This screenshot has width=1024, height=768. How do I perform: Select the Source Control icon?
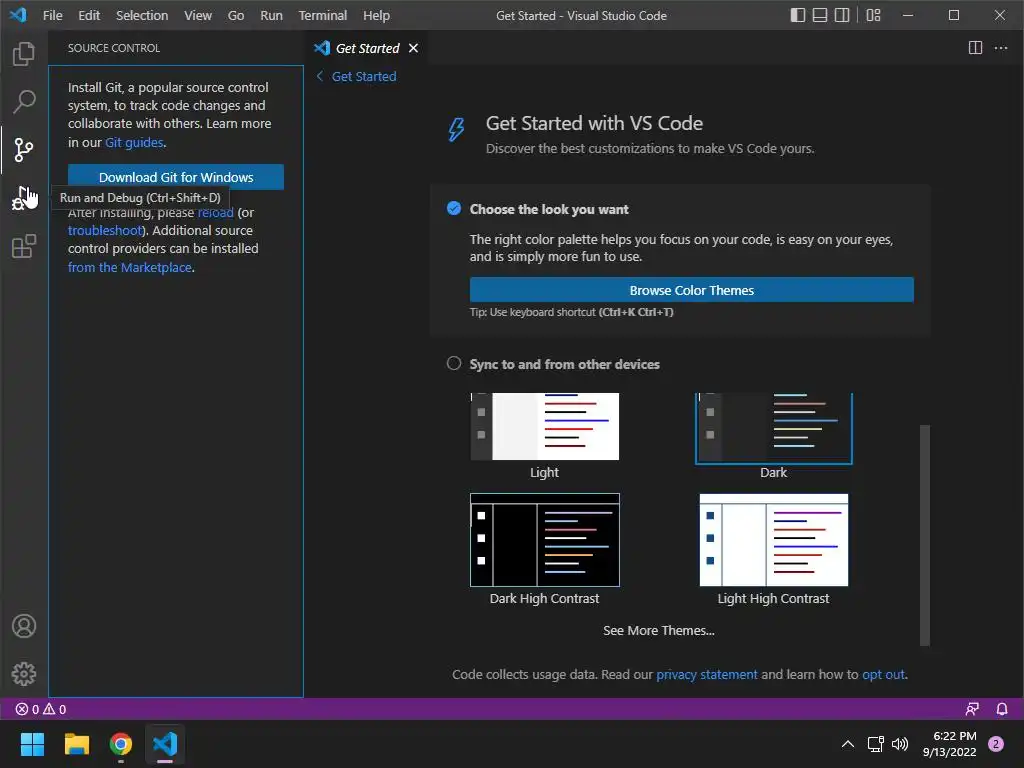(24, 150)
